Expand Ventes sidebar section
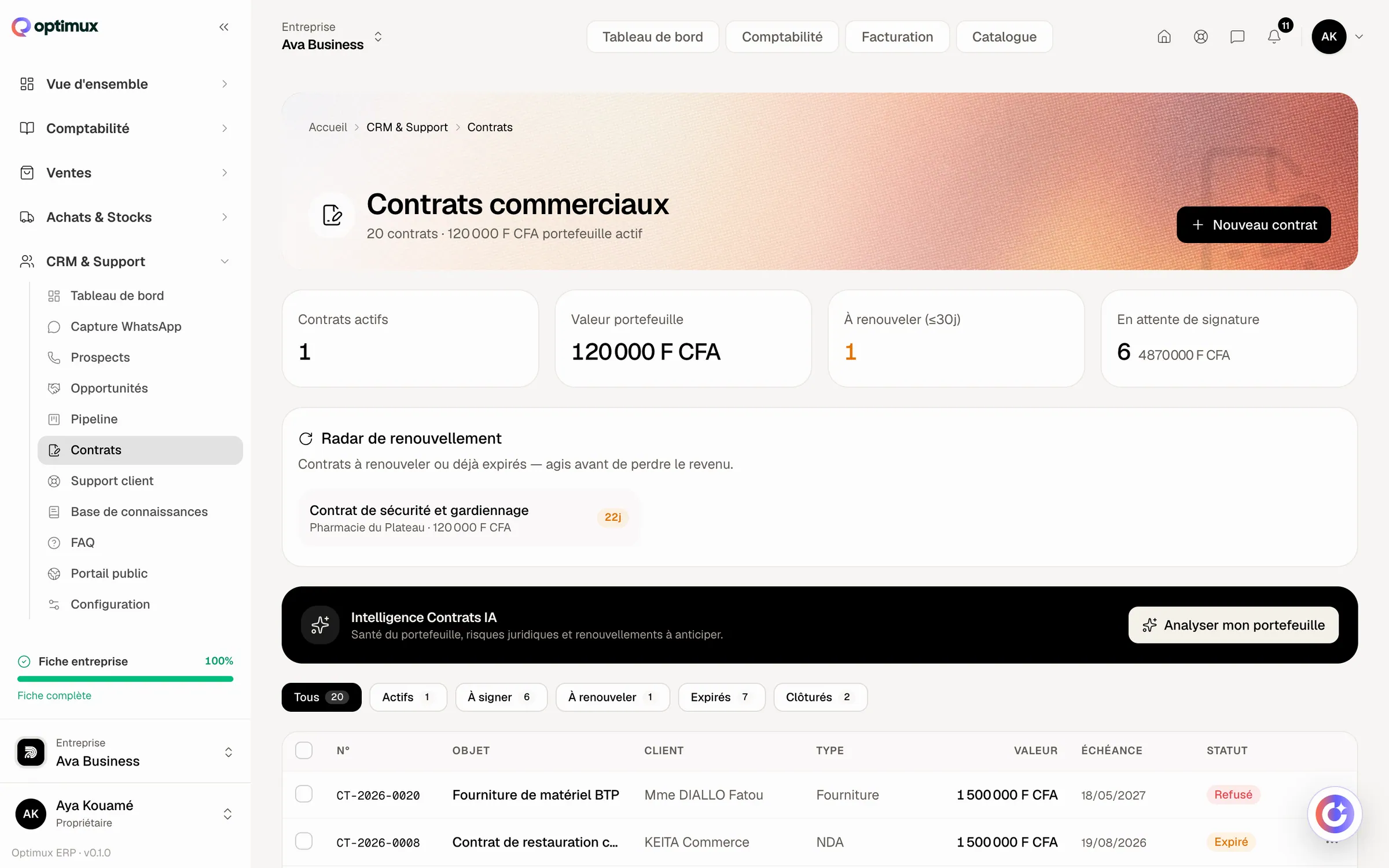Viewport: 1389px width, 868px height. click(x=125, y=173)
